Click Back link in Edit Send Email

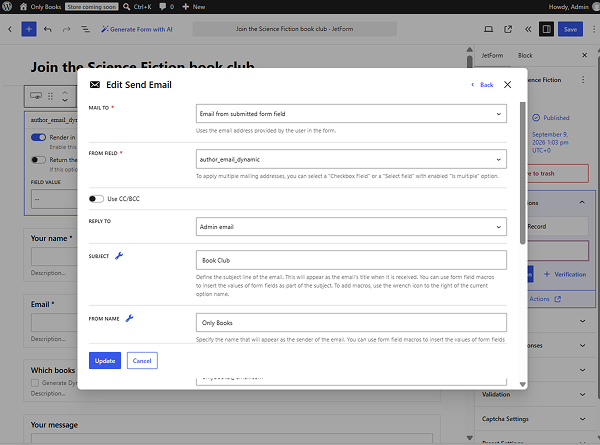click(x=482, y=85)
